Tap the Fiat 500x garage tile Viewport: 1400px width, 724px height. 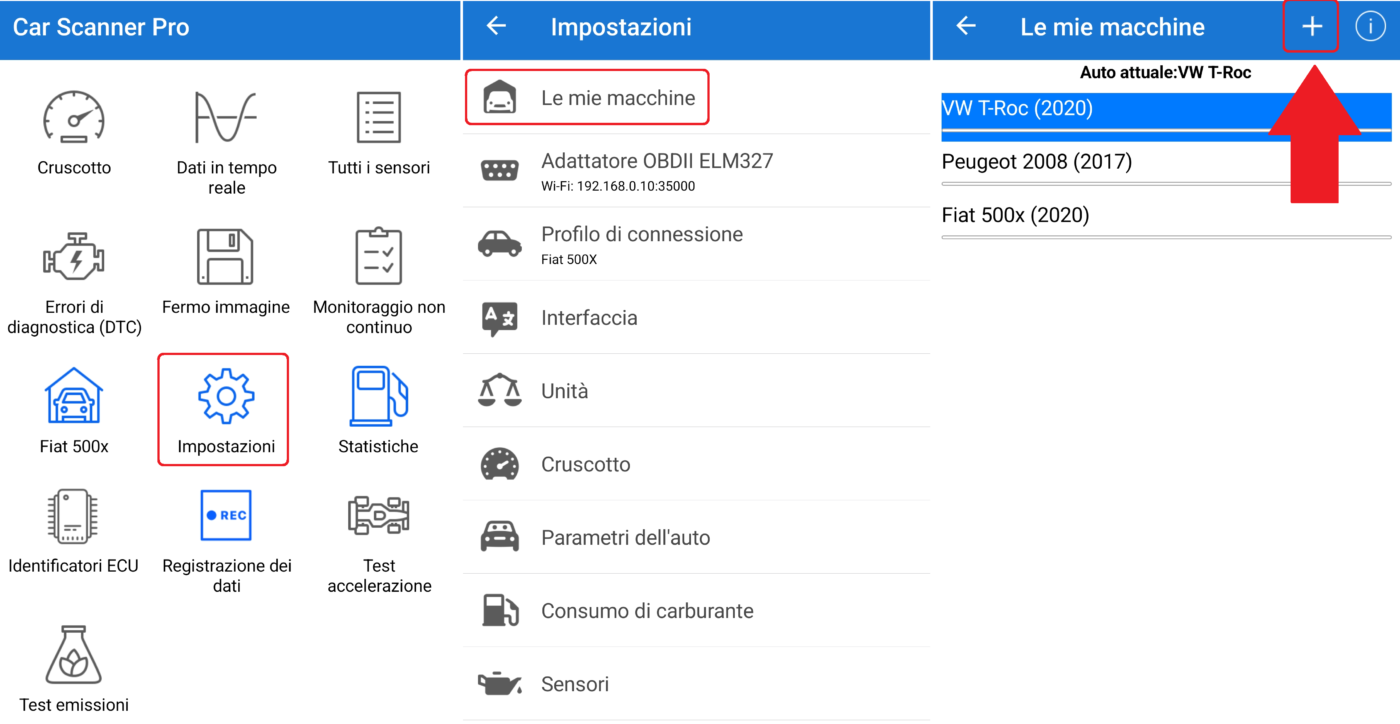[74, 410]
